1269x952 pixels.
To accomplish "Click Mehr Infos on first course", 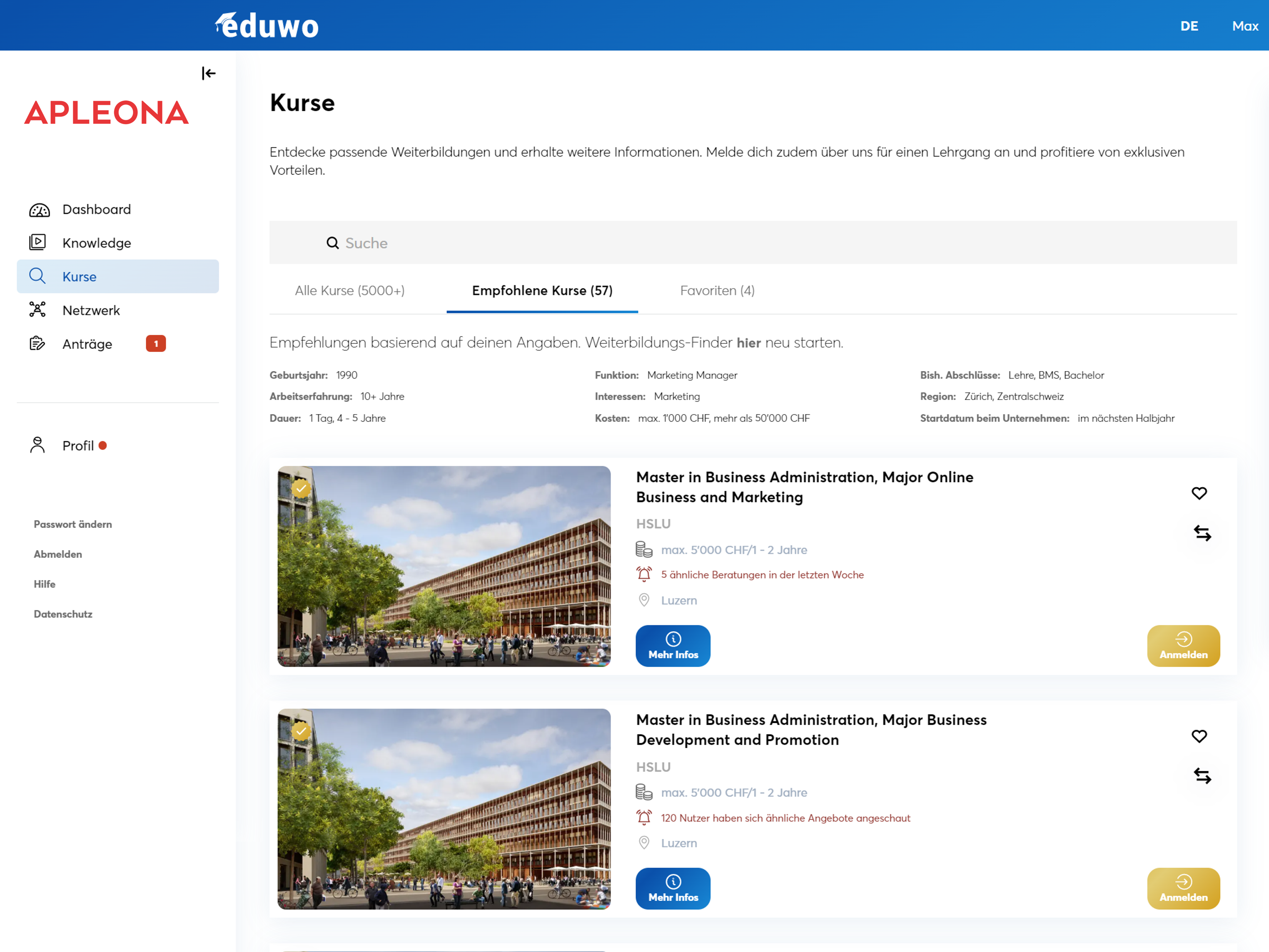I will click(672, 646).
